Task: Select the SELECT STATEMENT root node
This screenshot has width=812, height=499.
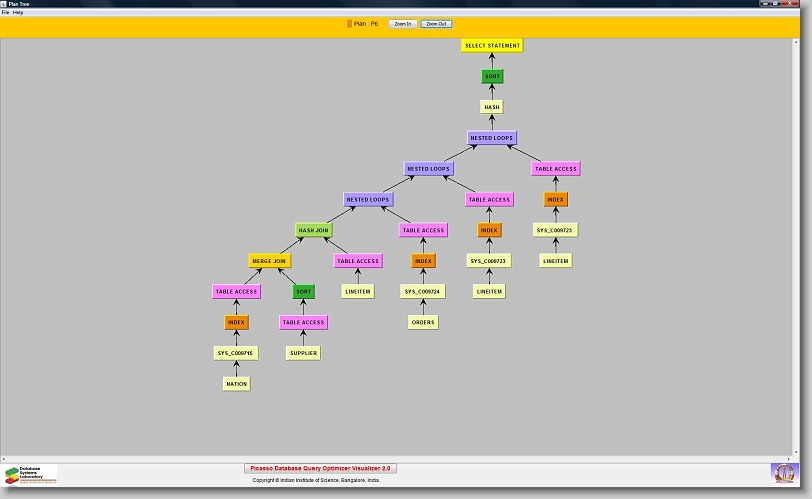Action: pos(492,45)
